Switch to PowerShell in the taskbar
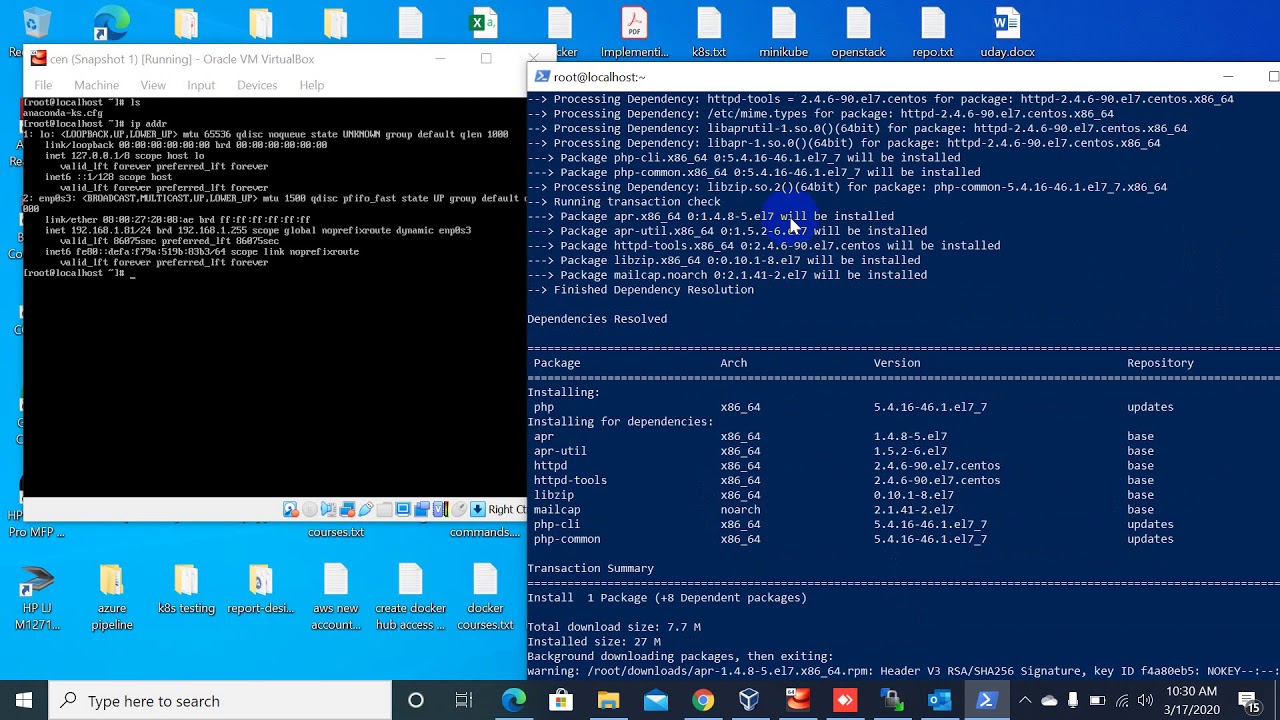This screenshot has width=1280, height=720. pyautogui.click(x=986, y=700)
